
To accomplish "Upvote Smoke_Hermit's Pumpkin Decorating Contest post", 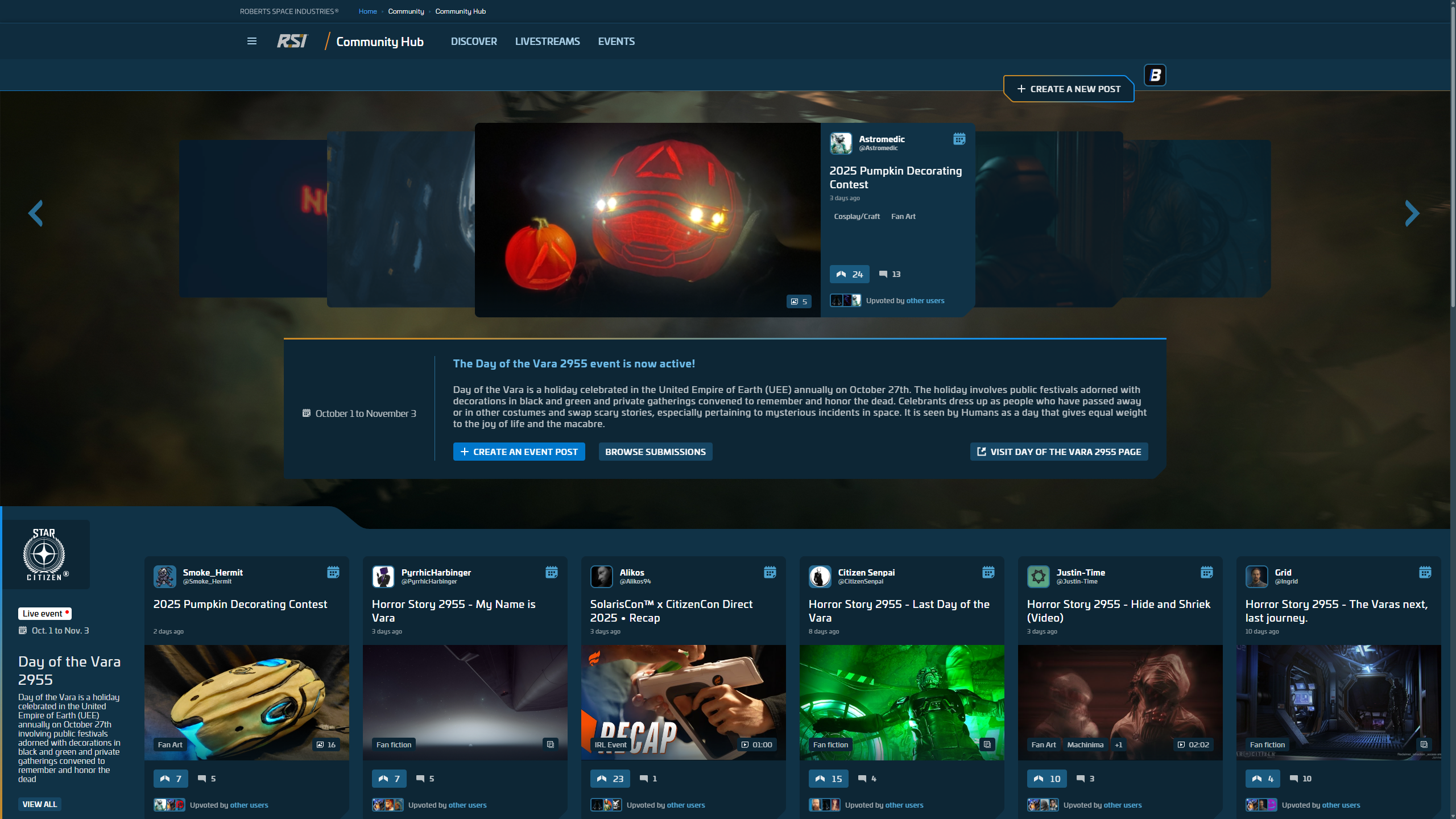I will 170,778.
